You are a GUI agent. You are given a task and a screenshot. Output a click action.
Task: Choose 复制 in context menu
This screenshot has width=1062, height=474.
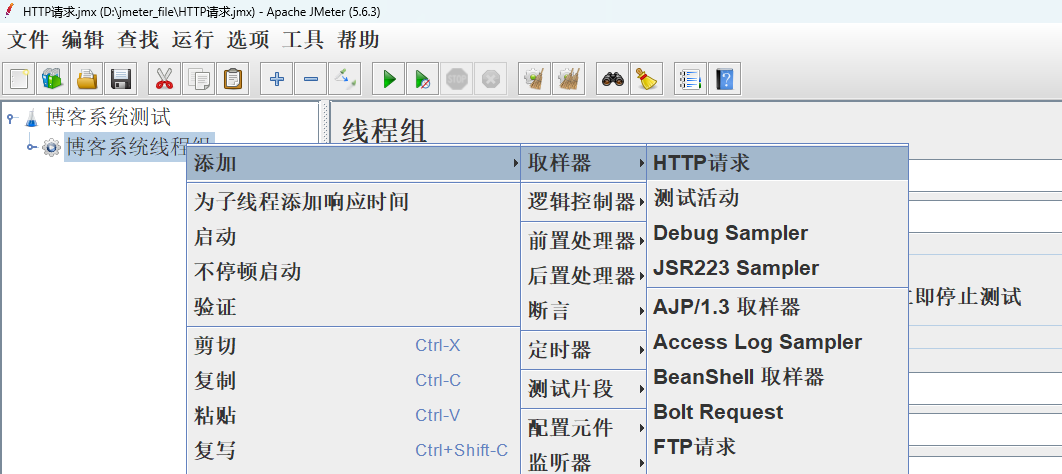point(353,381)
